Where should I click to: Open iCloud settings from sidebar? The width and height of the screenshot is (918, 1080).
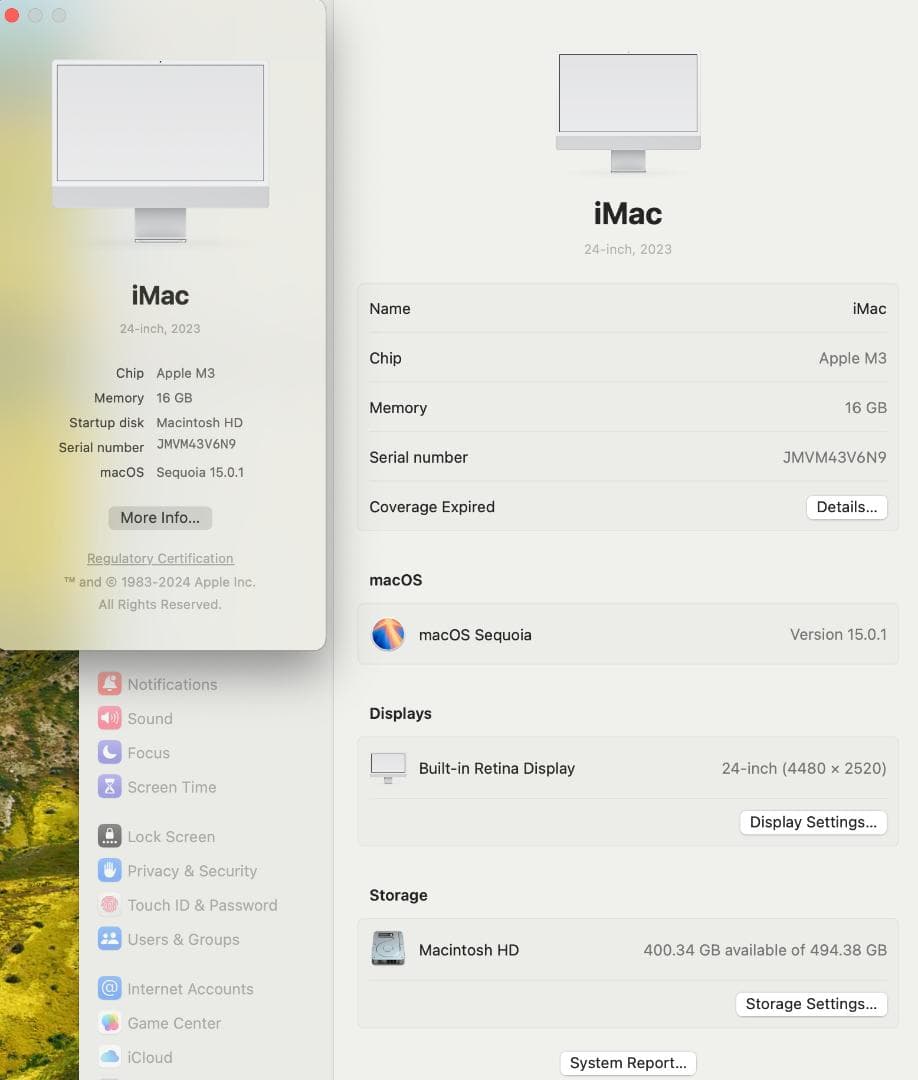[110, 1057]
